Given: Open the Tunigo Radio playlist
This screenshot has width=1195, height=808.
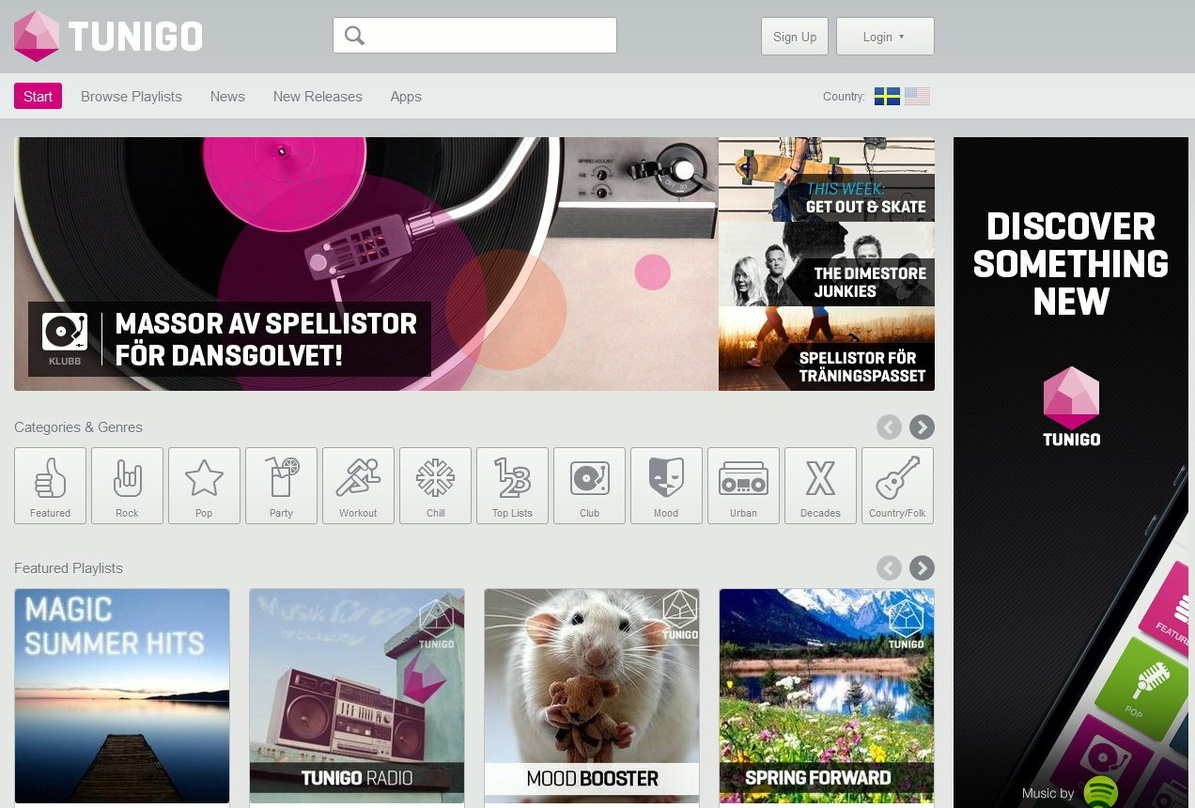Looking at the screenshot, I should (x=357, y=696).
